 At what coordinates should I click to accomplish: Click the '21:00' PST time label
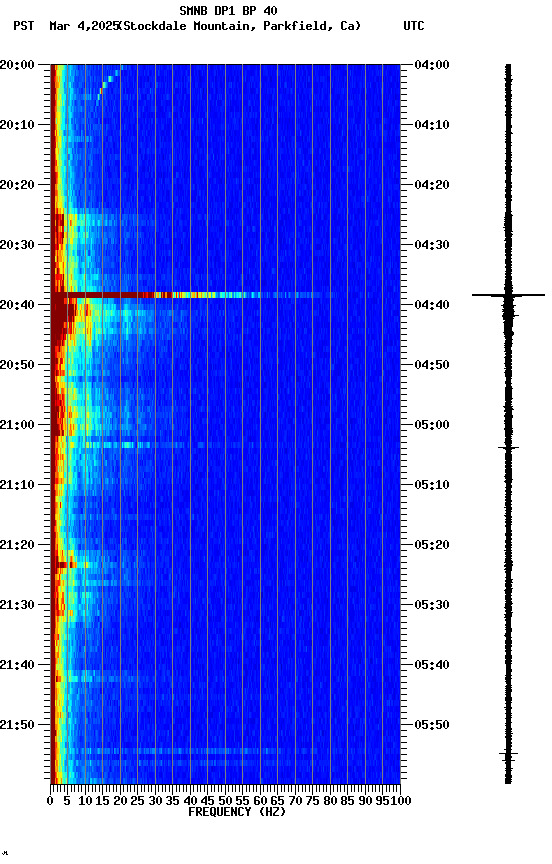tap(17, 425)
